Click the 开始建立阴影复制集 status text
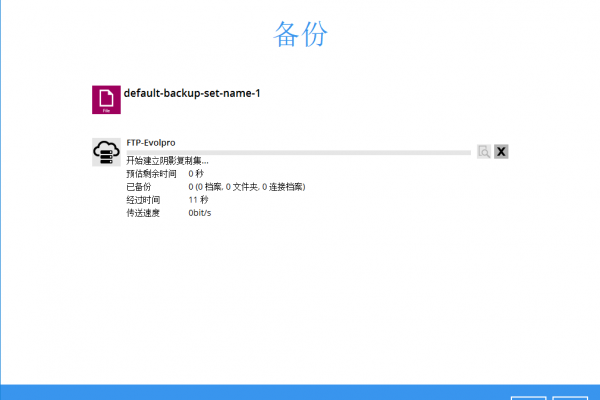The image size is (600, 400). pos(168,161)
